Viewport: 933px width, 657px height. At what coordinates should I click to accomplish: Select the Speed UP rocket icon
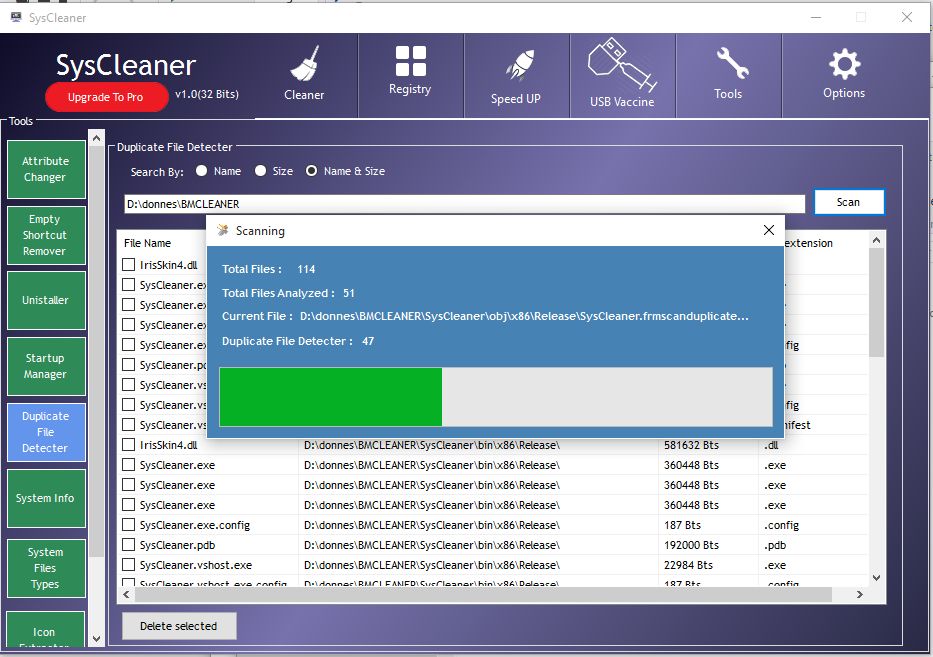tap(516, 67)
